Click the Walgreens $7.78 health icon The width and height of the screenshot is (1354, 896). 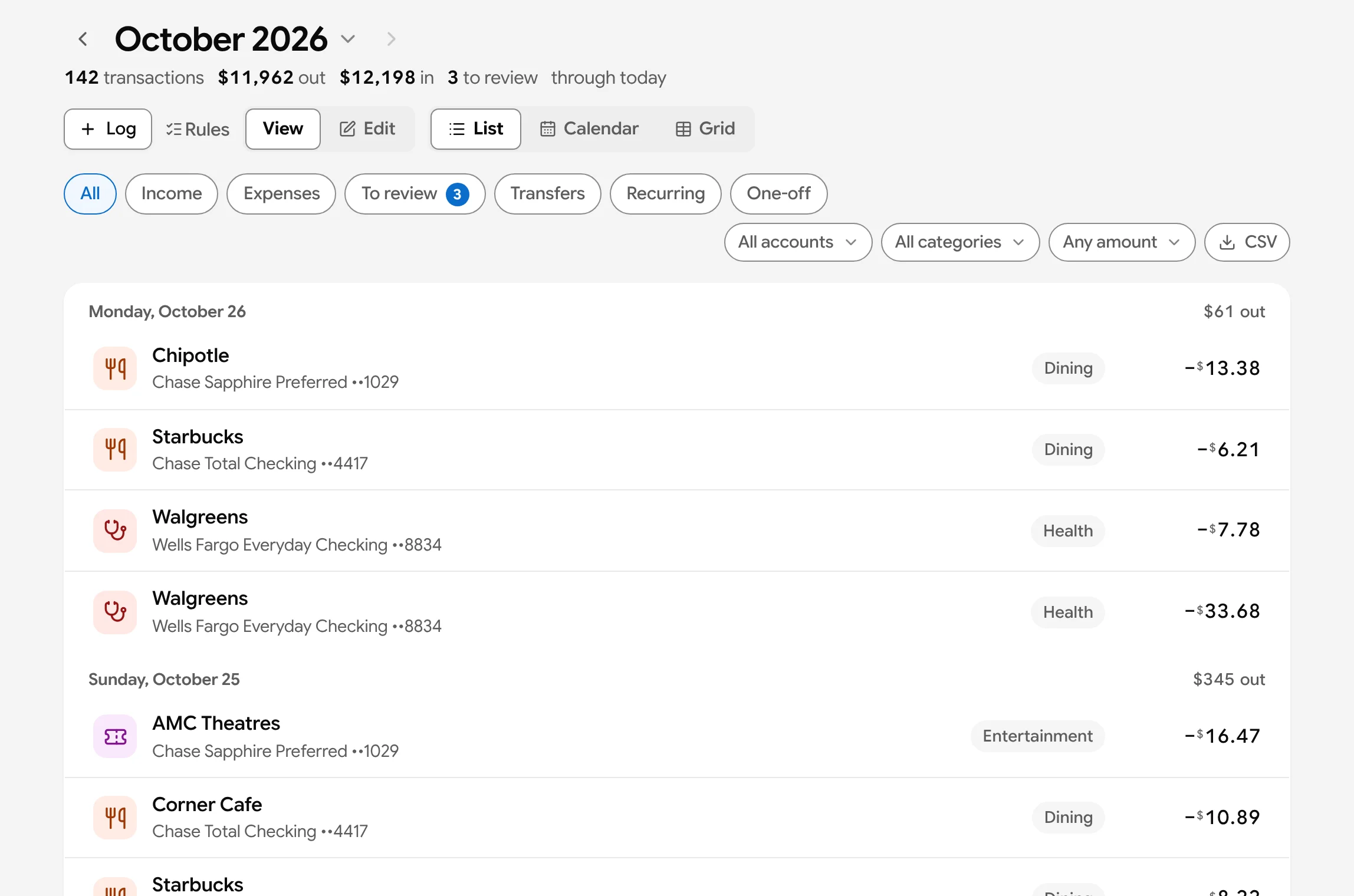116,531
